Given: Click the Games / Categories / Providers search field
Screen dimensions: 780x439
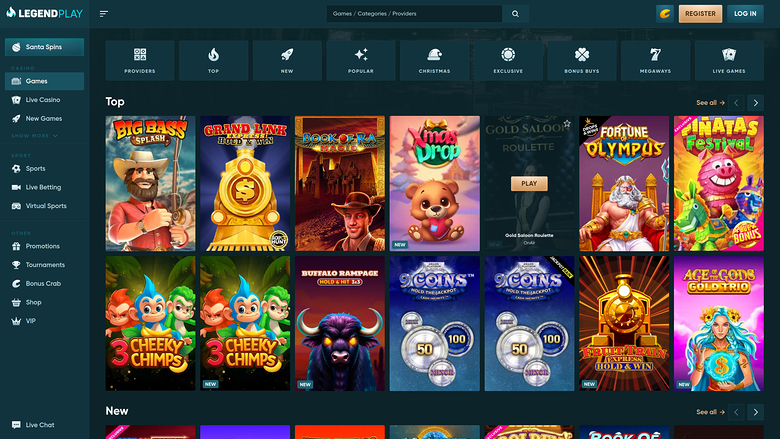Looking at the screenshot, I should 414,14.
